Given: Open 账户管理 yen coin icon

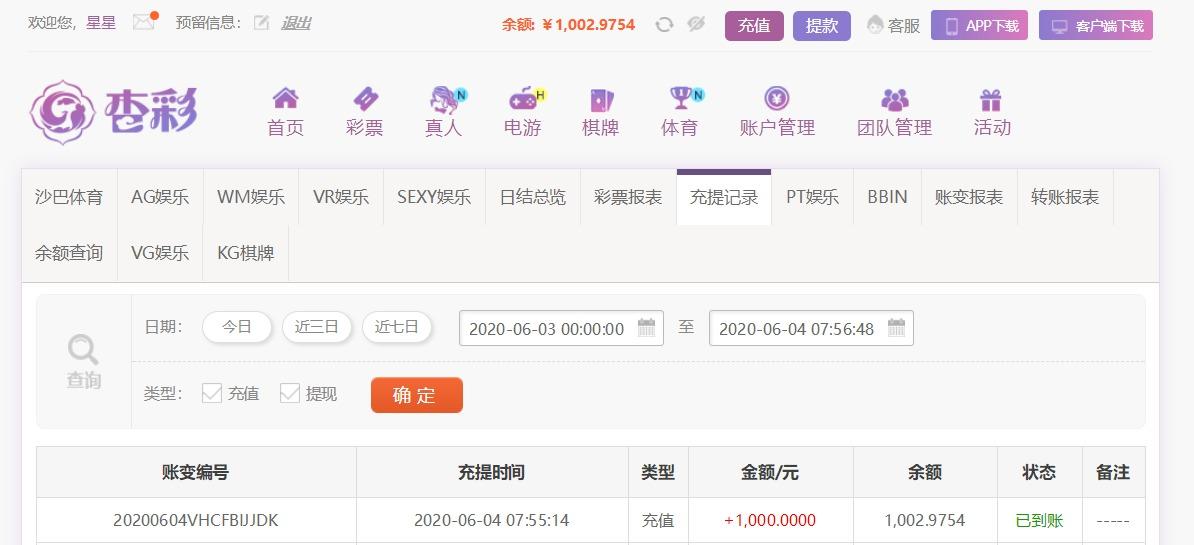Looking at the screenshot, I should coord(777,98).
